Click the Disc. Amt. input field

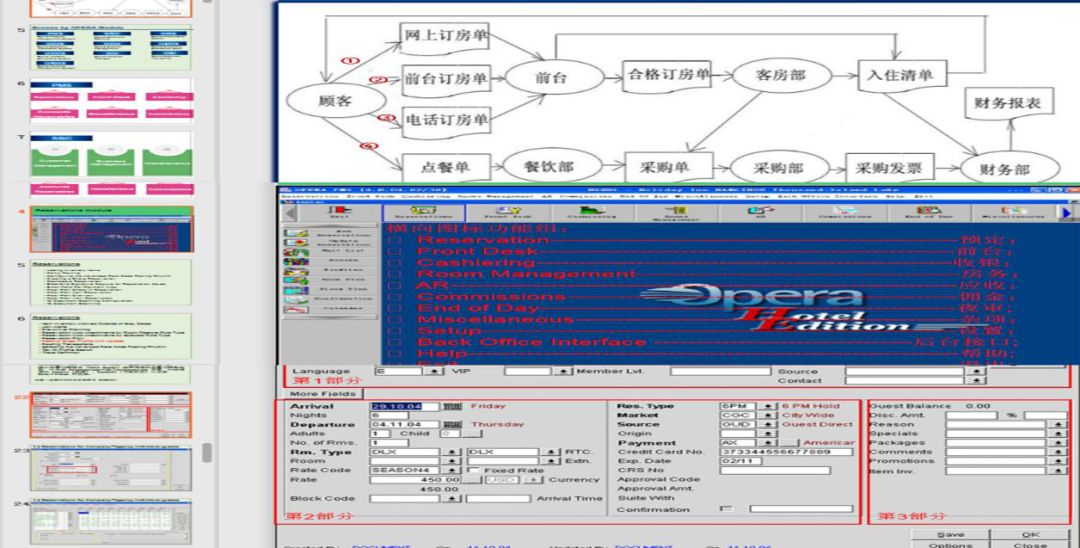[x=971, y=415]
